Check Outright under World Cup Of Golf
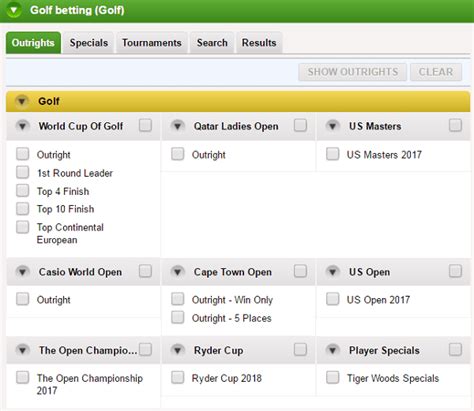474x411 pixels. pyautogui.click(x=23, y=154)
